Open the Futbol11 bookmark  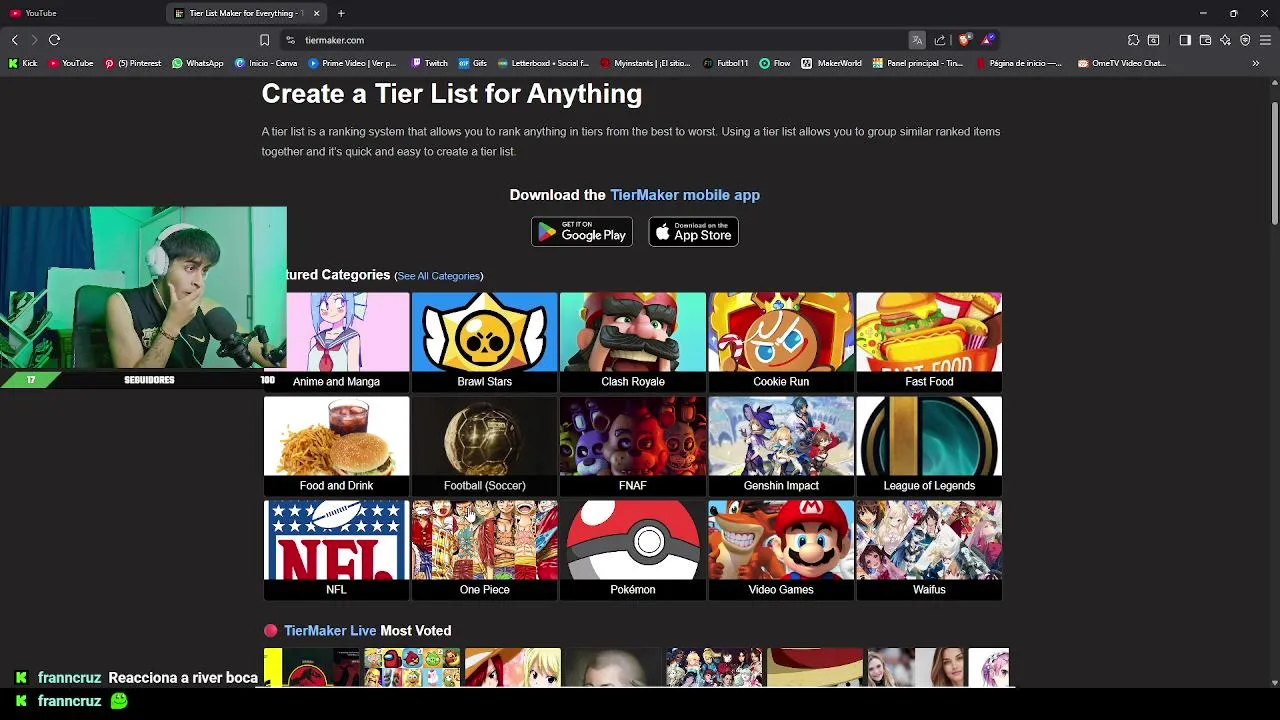tap(726, 63)
